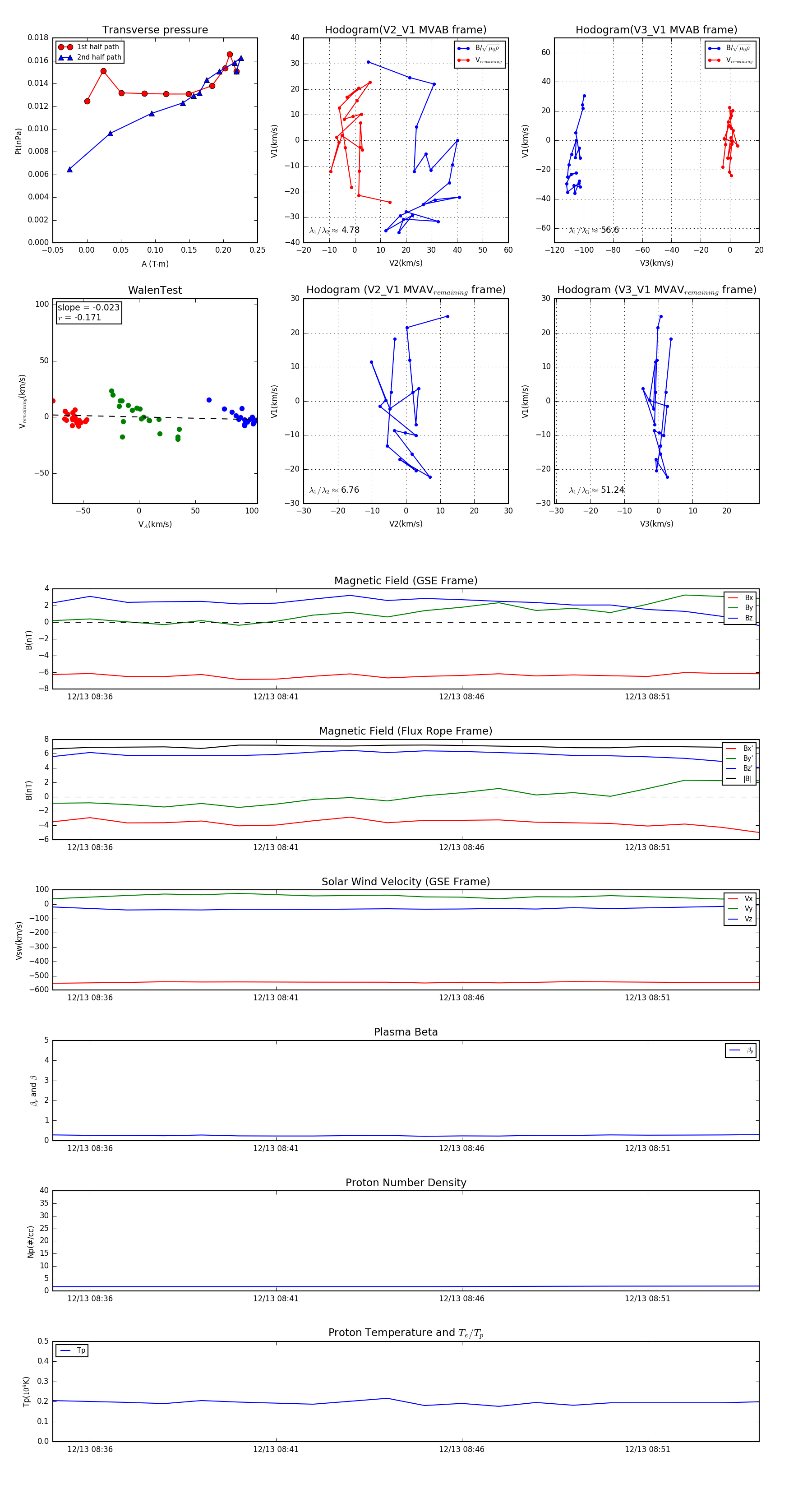Viewport: 812px width, 1489px height.
Task: Click the 'Proton Temperature and Te/Tp' title
Action: pyautogui.click(x=406, y=1333)
